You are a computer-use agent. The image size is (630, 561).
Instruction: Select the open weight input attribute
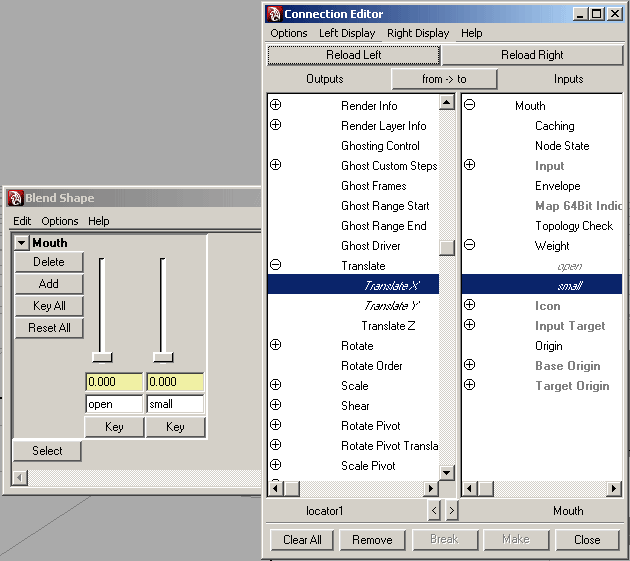569,266
